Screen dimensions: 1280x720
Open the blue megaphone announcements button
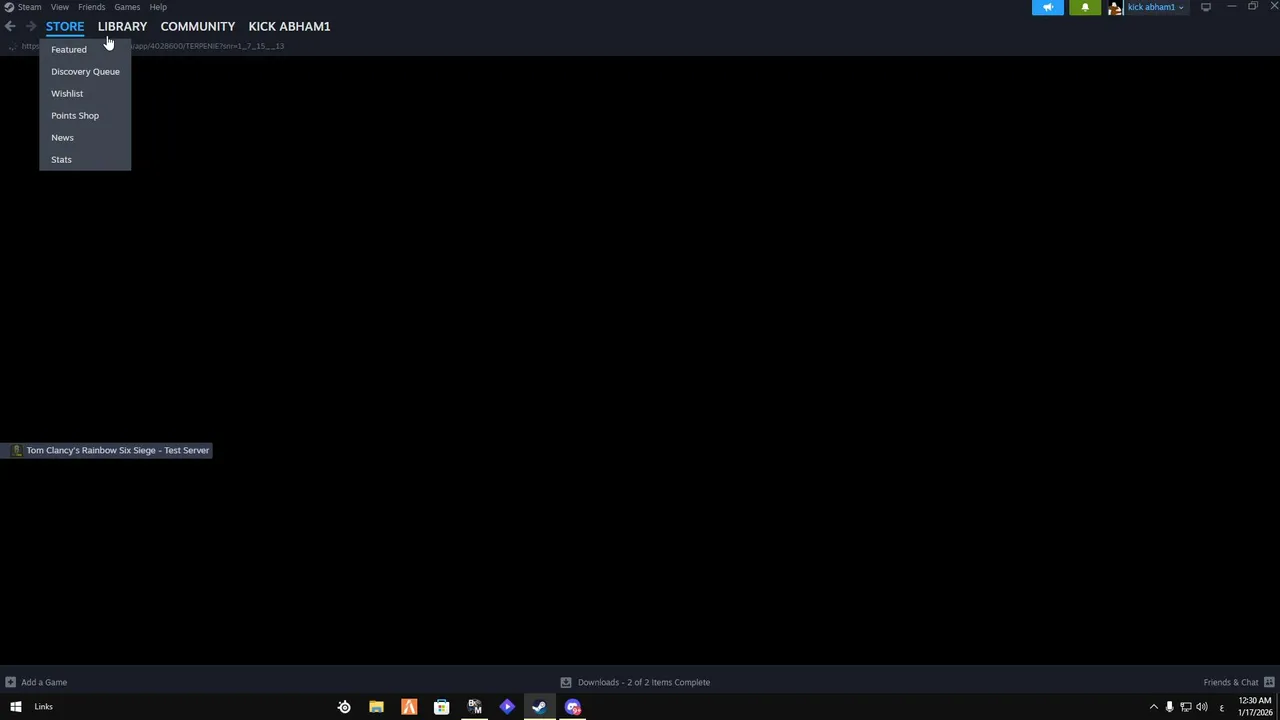[x=1048, y=7]
